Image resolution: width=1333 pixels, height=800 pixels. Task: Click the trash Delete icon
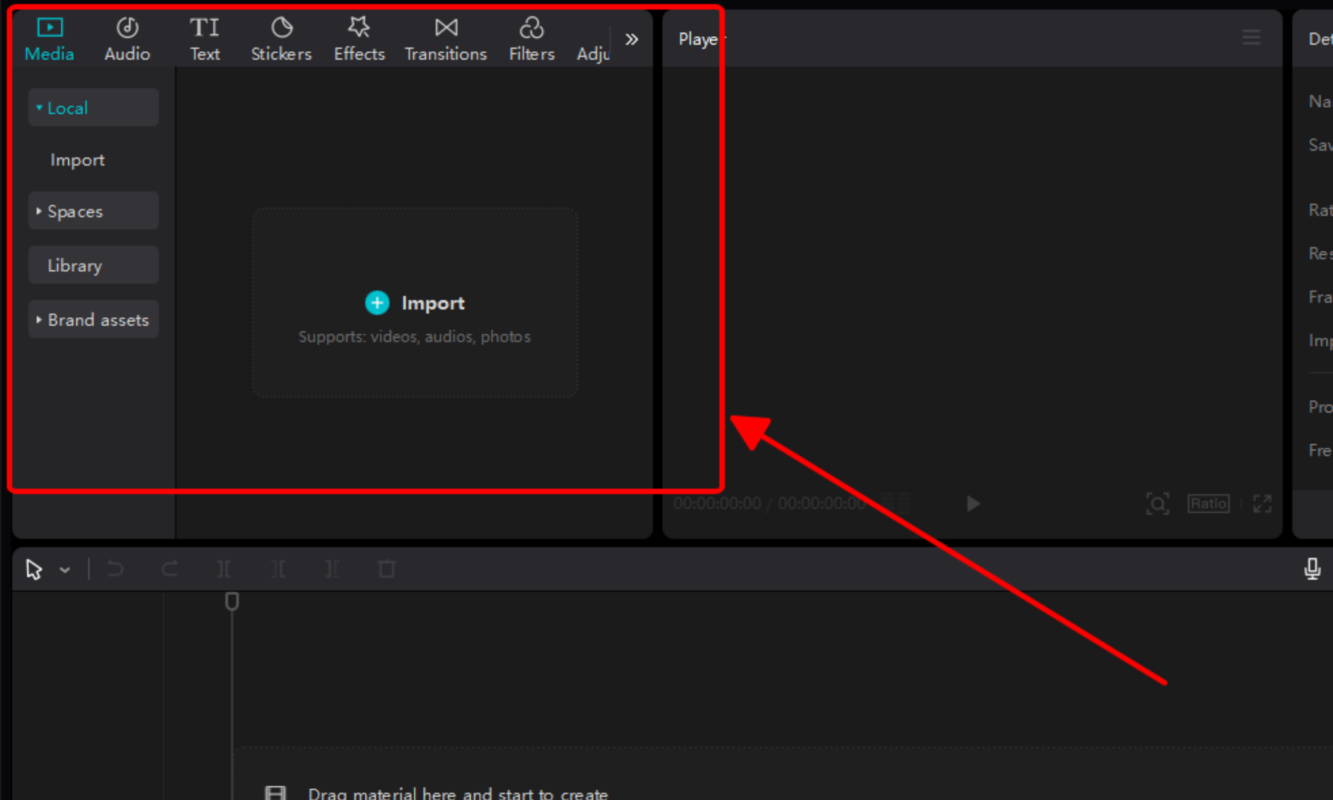387,569
